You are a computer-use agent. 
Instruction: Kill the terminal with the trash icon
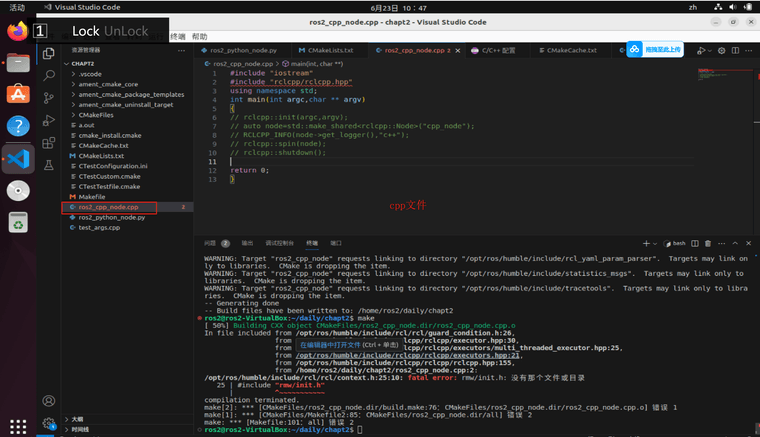708,243
